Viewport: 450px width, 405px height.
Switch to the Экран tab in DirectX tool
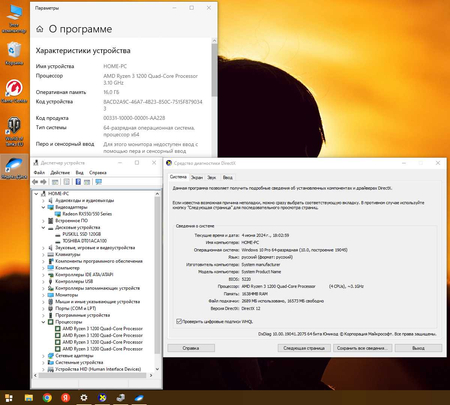[x=197, y=177]
